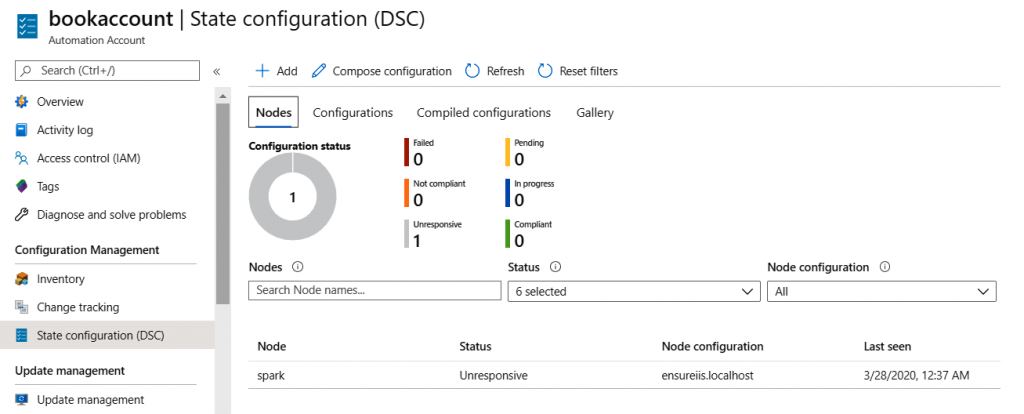1024x414 pixels.
Task: Open Activity log from sidebar icon
Action: point(21,130)
